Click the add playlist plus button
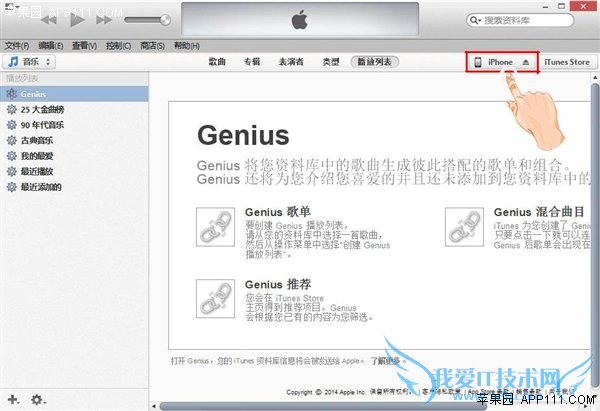Viewport: 600px width, 411px height. tap(13, 400)
